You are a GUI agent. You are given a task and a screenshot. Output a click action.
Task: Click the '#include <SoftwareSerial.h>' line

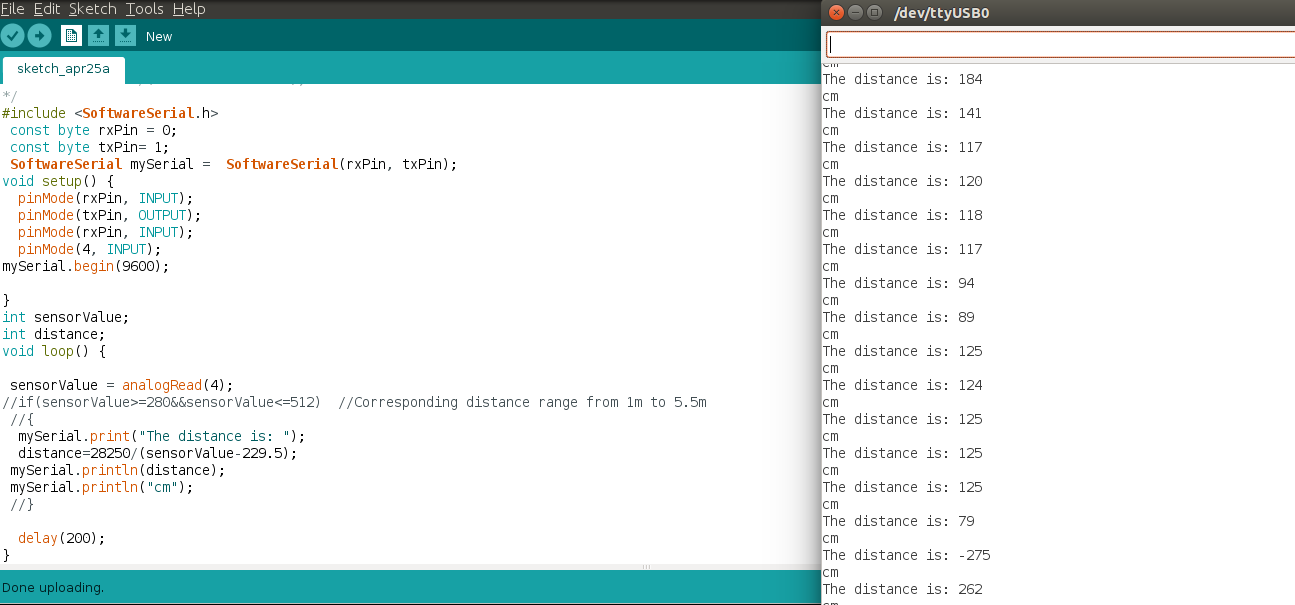click(110, 113)
